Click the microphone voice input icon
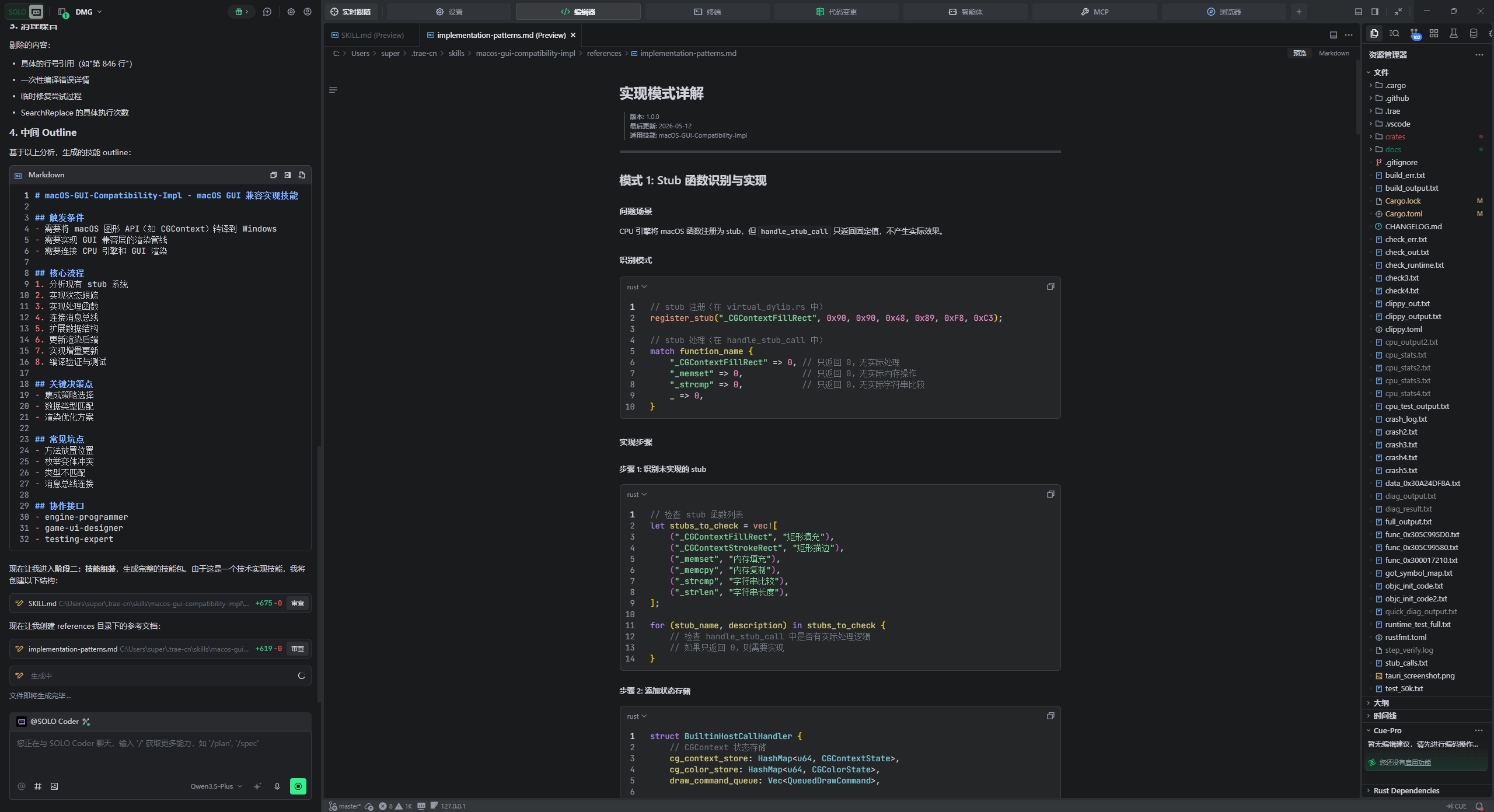This screenshot has height=812, width=1494. [x=277, y=786]
